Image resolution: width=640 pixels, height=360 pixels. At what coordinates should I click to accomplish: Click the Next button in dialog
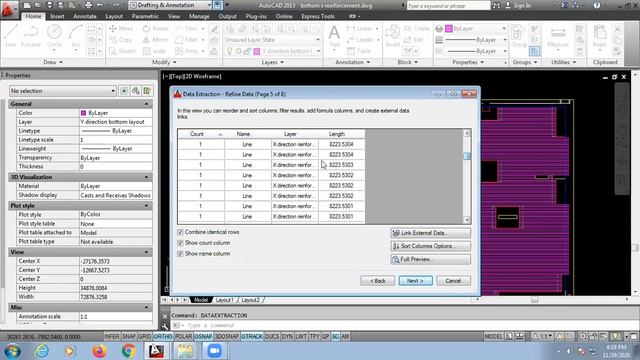pos(416,281)
